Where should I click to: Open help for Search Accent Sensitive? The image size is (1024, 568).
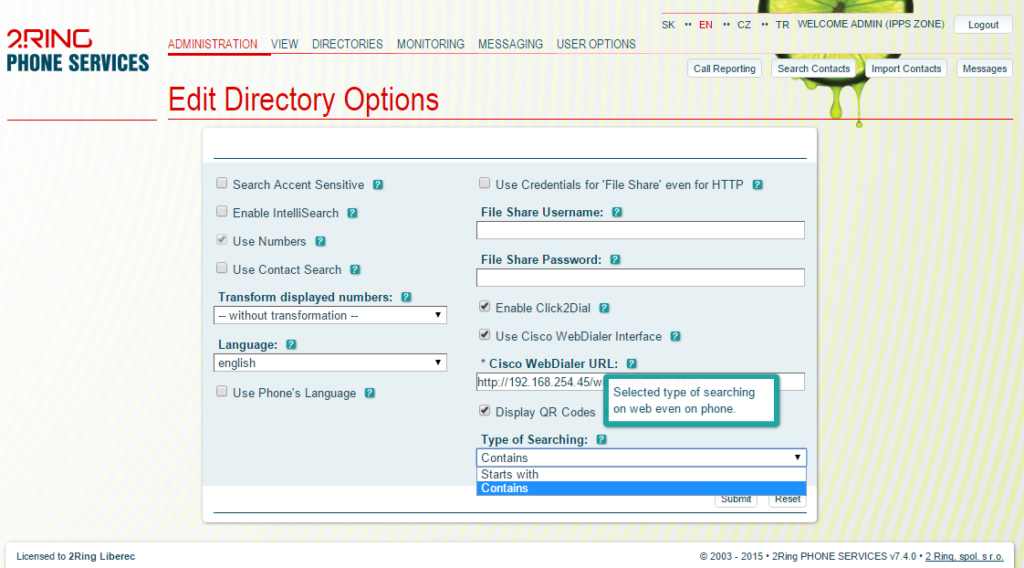pos(377,185)
